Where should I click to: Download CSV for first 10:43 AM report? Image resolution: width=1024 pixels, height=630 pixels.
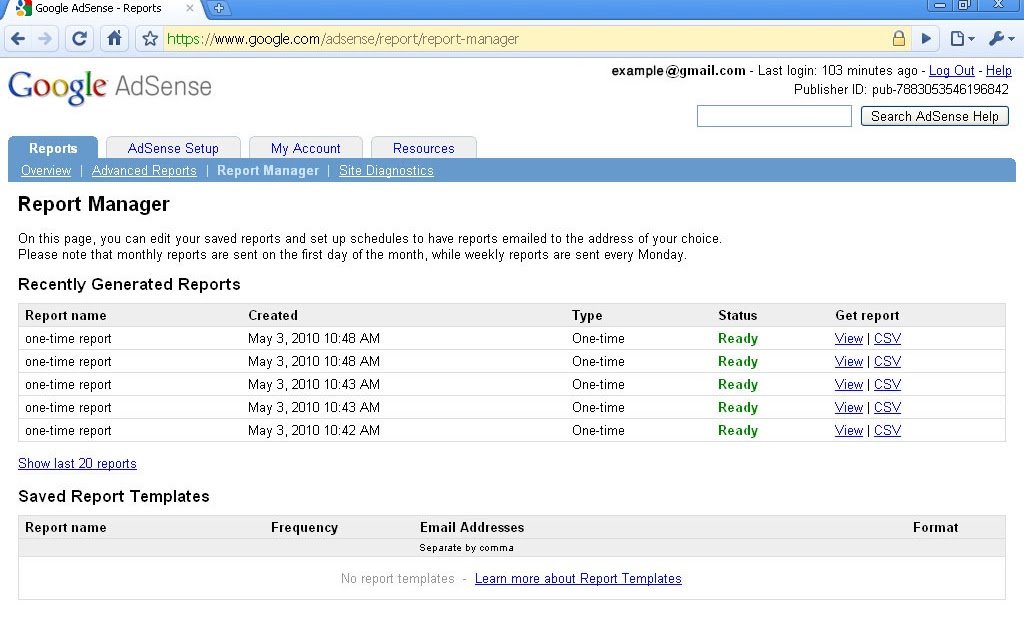click(888, 385)
